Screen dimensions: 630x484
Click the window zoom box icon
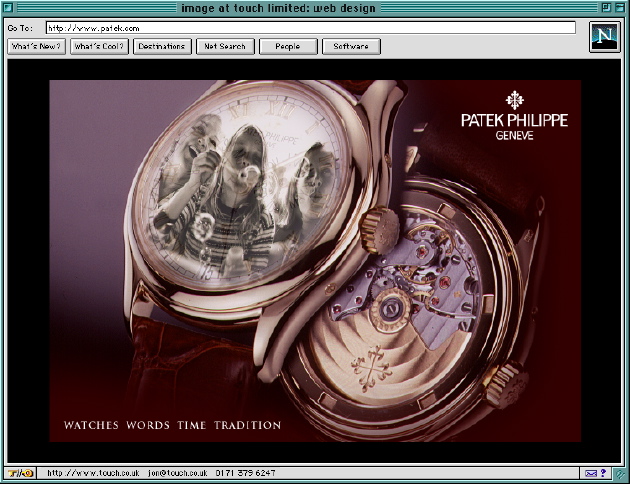606,7
